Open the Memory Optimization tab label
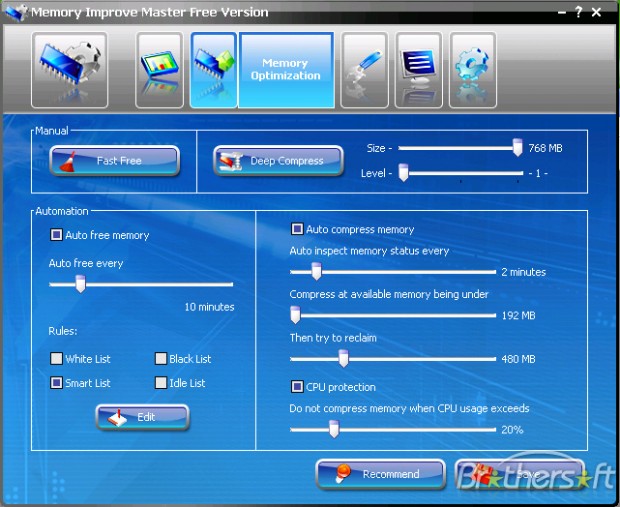The width and height of the screenshot is (620, 507). (x=286, y=70)
